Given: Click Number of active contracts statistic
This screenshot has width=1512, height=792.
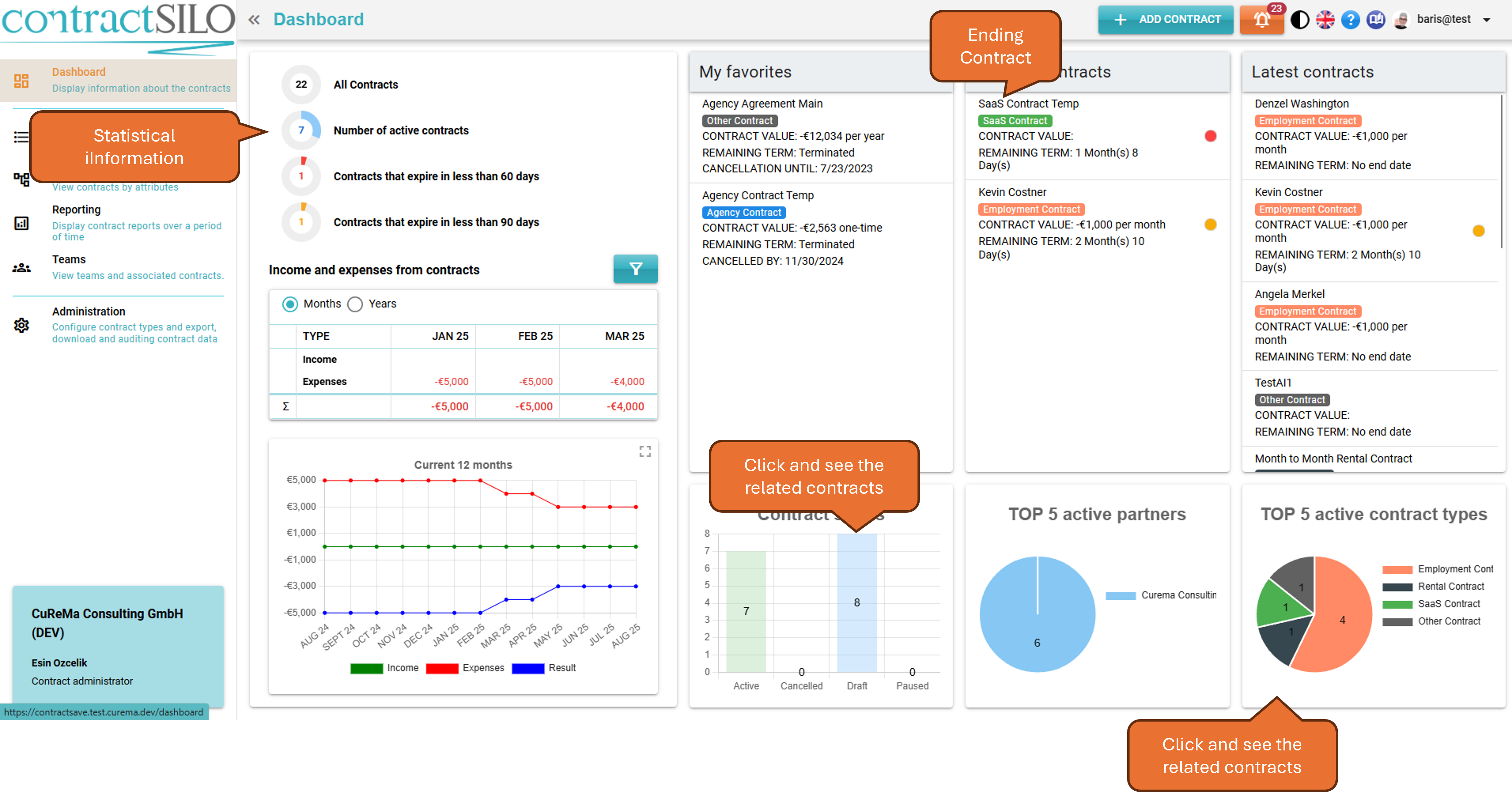Looking at the screenshot, I should click(401, 130).
